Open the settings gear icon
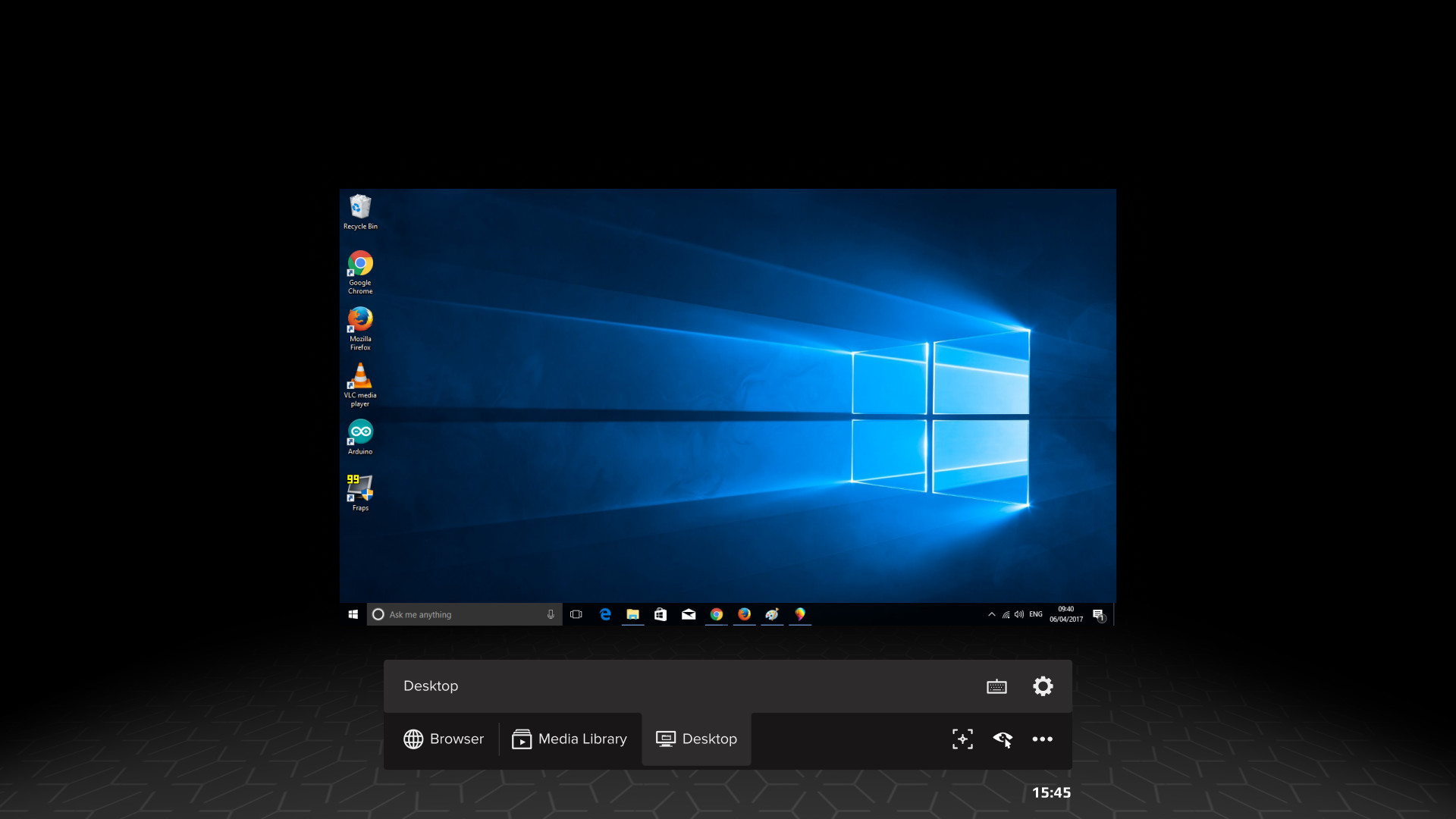The image size is (1456, 819). (x=1043, y=686)
